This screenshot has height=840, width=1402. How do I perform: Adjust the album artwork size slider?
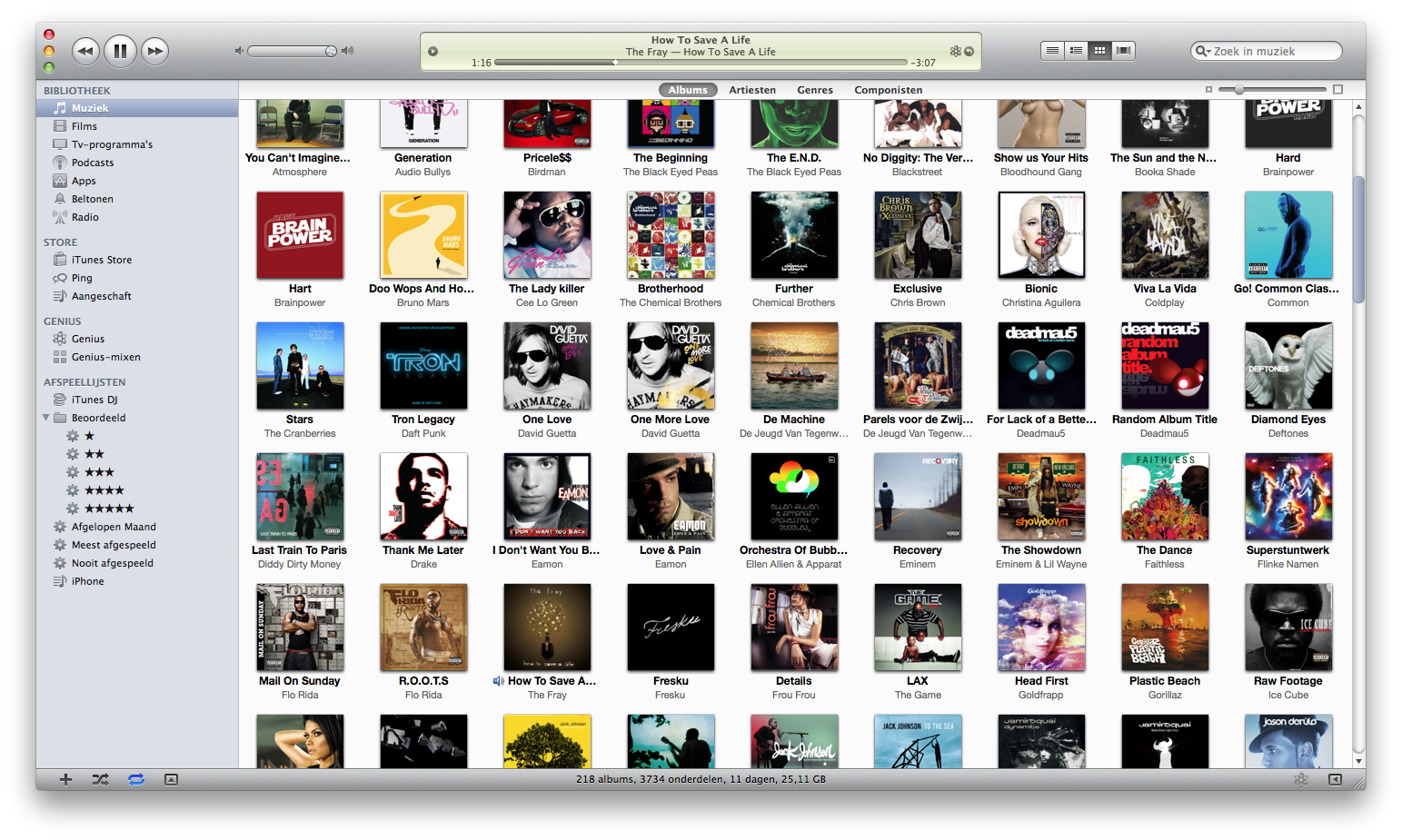click(x=1238, y=90)
